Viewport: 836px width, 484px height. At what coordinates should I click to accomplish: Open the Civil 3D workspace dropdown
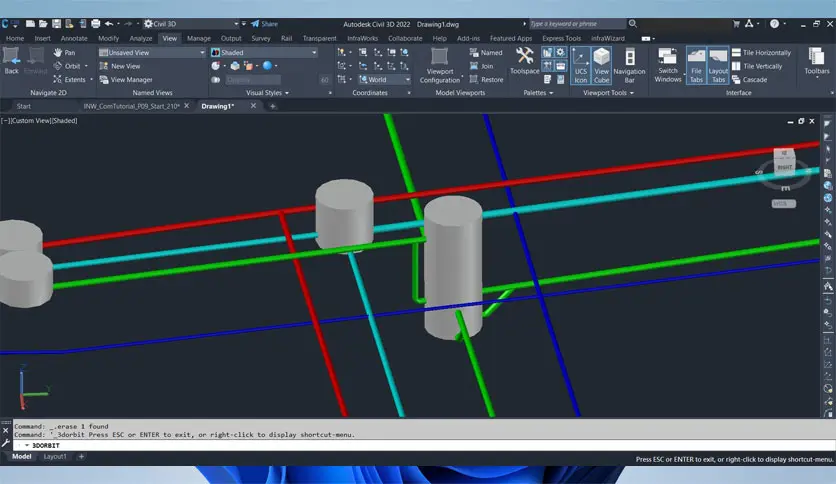coord(191,23)
